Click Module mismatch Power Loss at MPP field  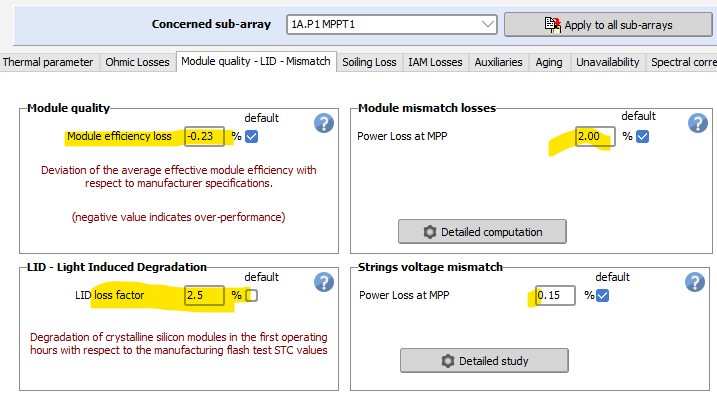[595, 136]
